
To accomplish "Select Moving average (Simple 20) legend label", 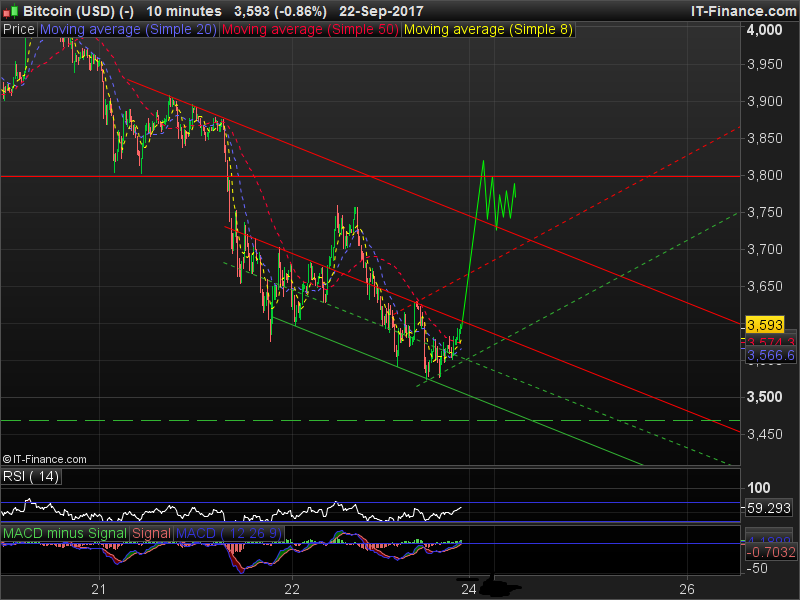I will pos(128,30).
